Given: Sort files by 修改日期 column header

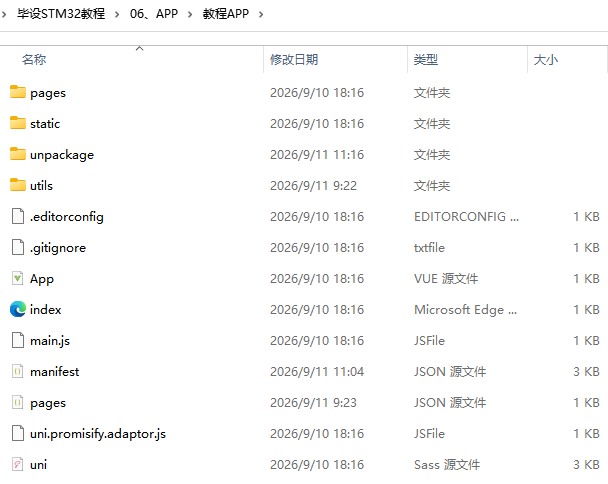Looking at the screenshot, I should (x=294, y=60).
